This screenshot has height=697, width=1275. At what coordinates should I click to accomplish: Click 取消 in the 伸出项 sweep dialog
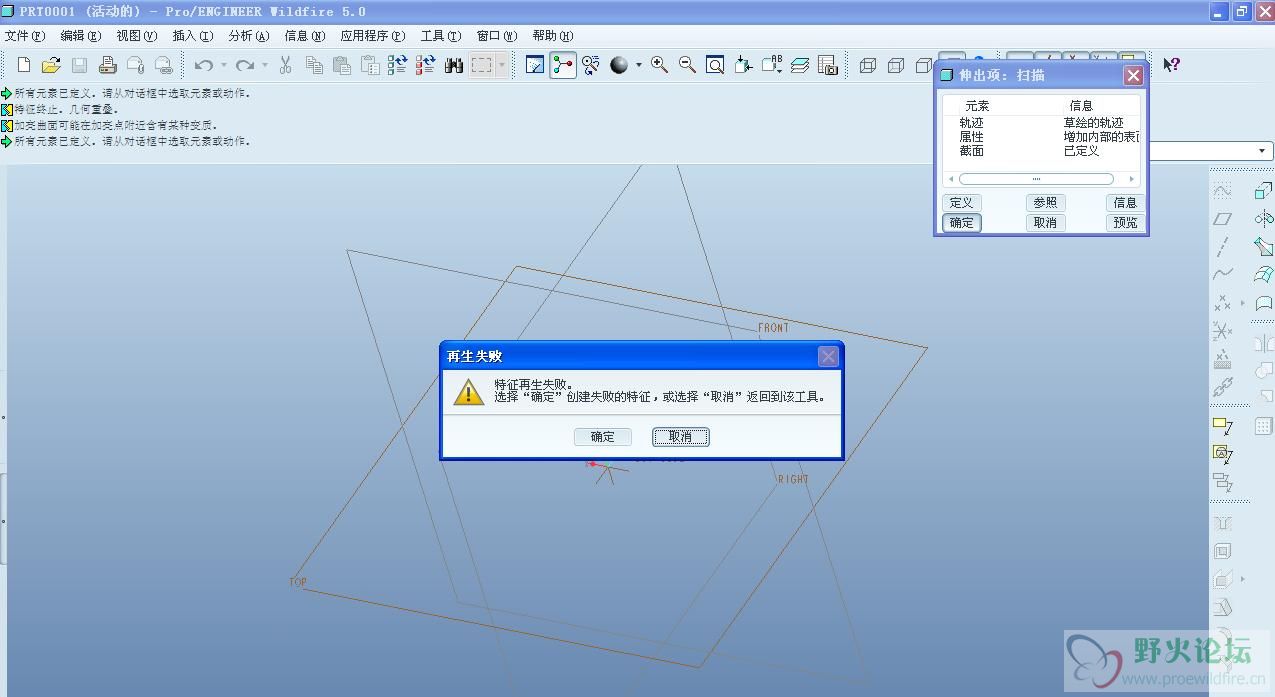pyautogui.click(x=1045, y=223)
